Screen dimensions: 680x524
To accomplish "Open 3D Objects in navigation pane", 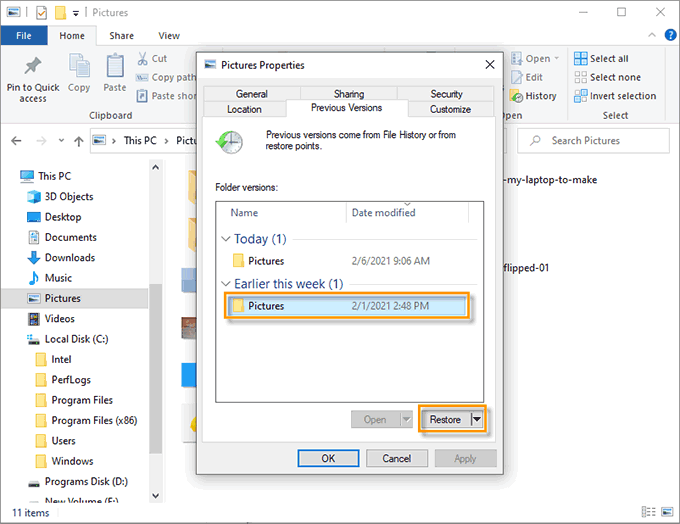I will [x=60, y=196].
